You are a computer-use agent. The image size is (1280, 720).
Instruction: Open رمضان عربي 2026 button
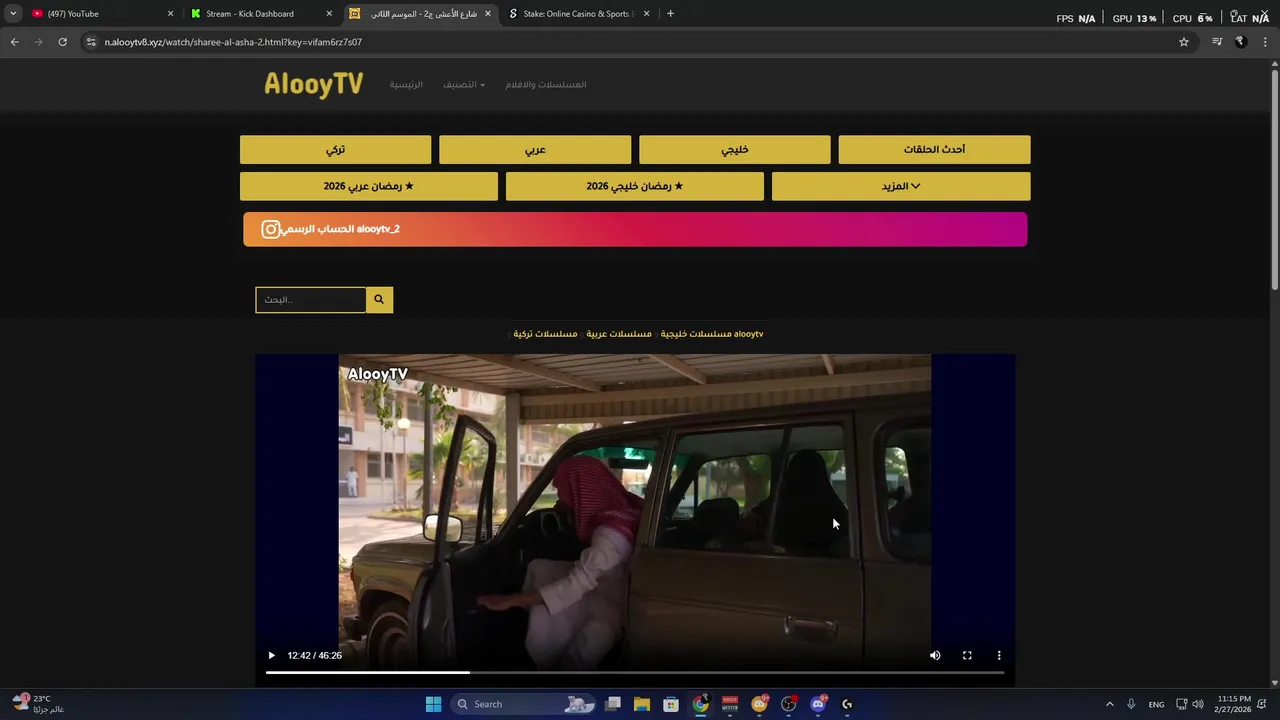369,186
